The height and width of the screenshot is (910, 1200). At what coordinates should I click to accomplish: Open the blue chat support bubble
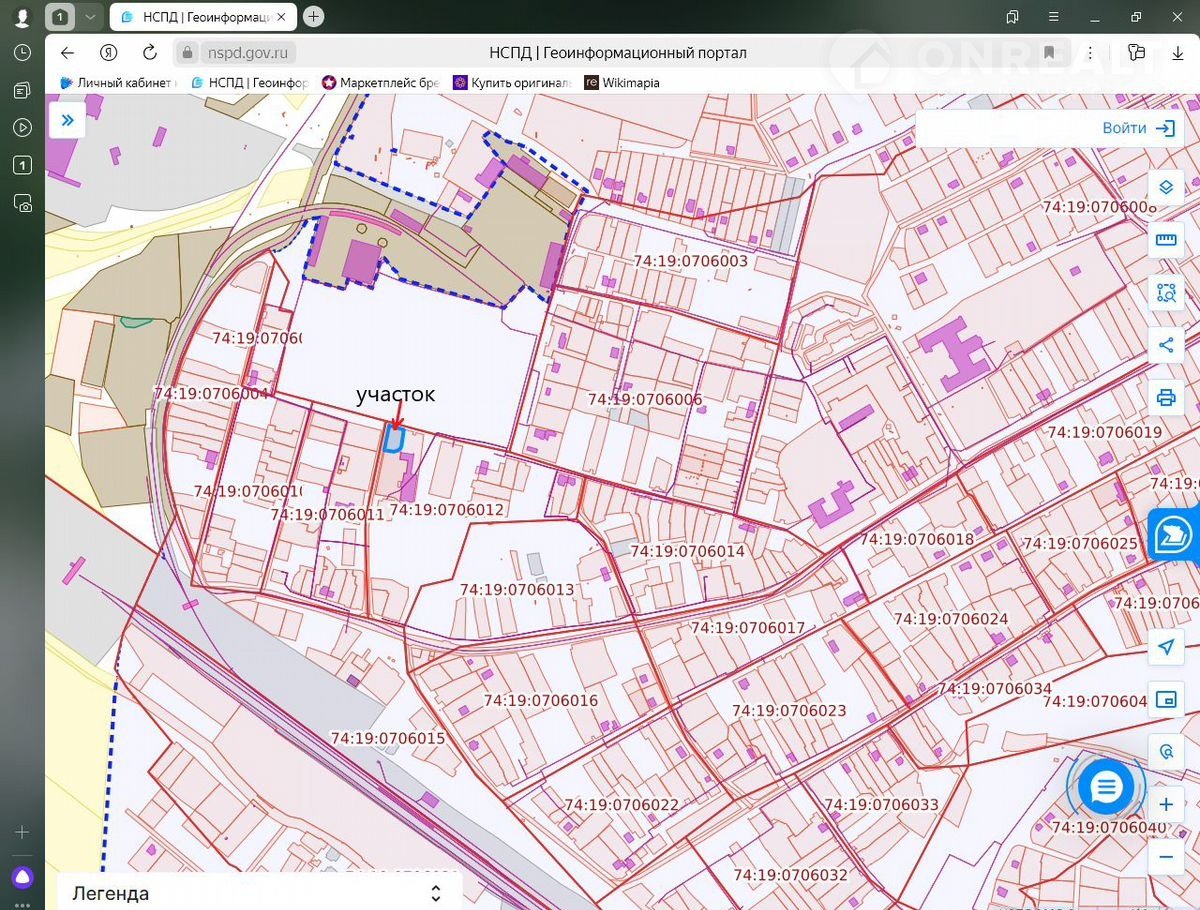1105,787
